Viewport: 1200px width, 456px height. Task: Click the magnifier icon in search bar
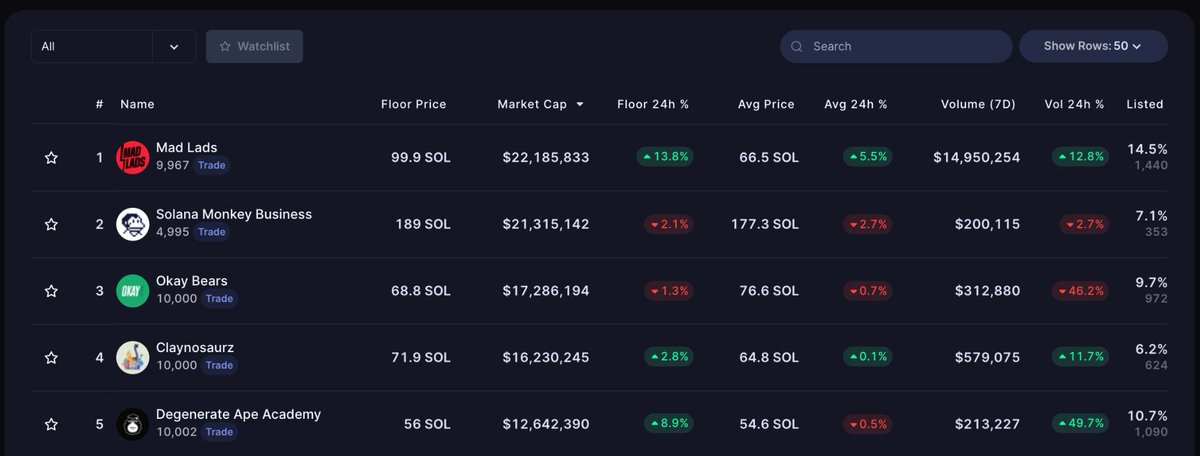pyautogui.click(x=797, y=46)
